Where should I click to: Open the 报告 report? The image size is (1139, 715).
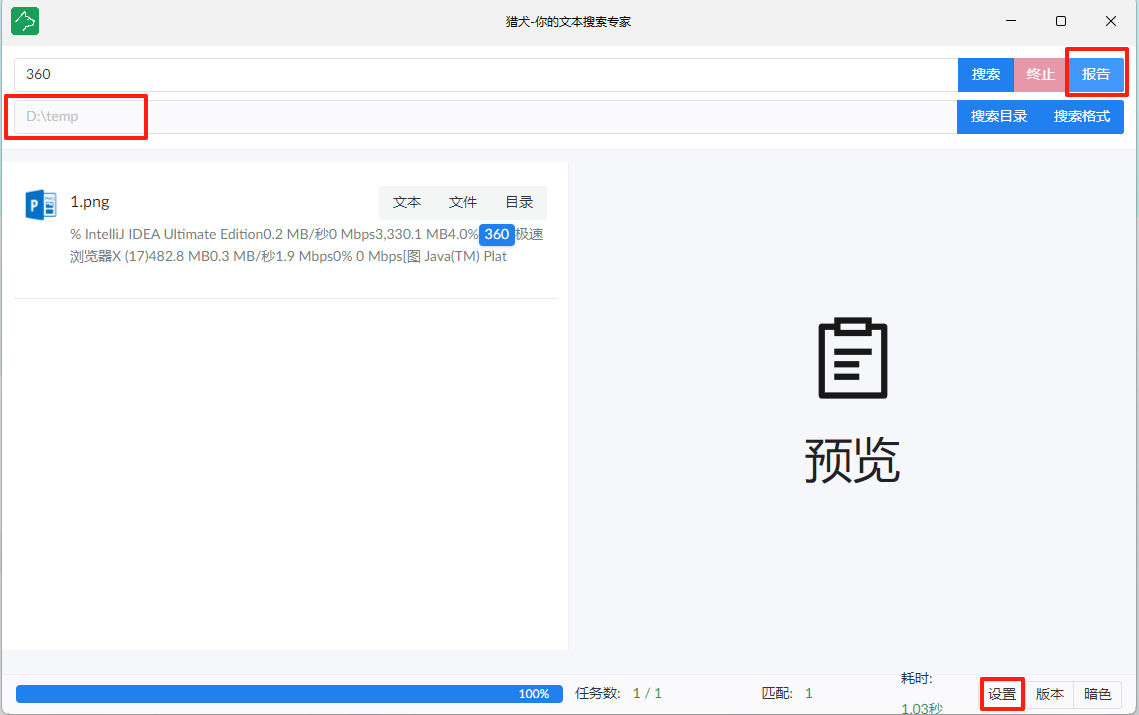point(1096,74)
